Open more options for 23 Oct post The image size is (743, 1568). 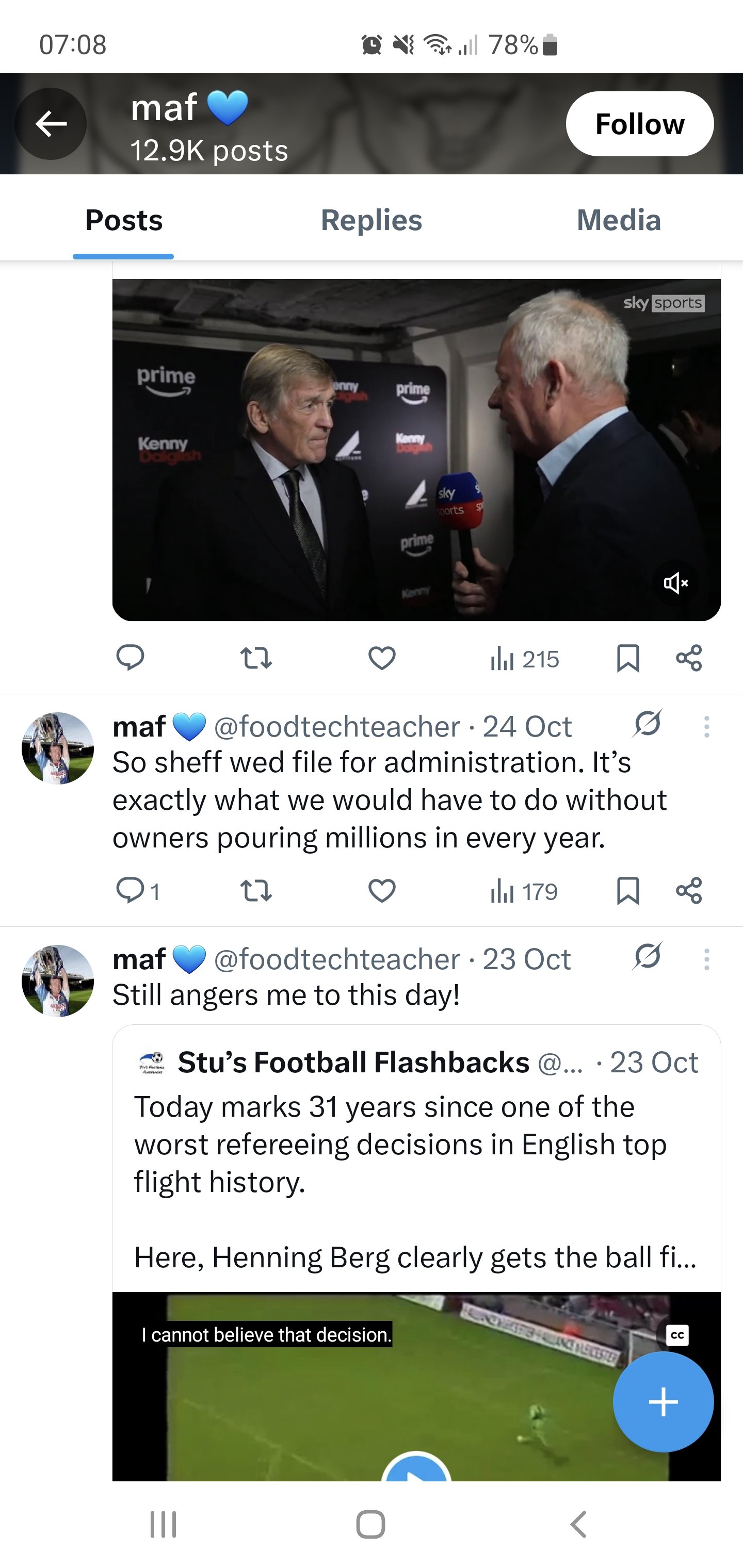(706, 959)
